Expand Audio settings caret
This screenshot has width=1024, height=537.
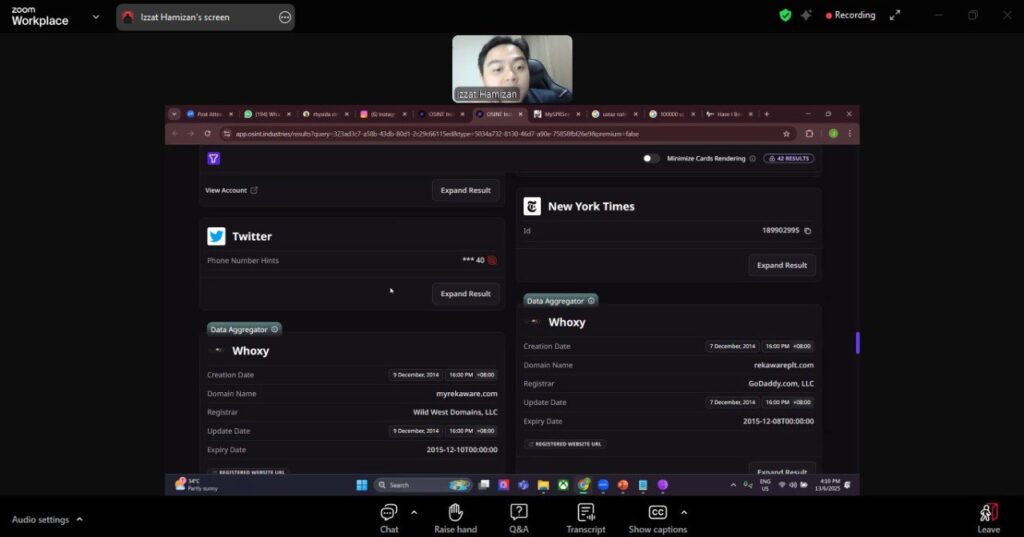pyautogui.click(x=80, y=519)
